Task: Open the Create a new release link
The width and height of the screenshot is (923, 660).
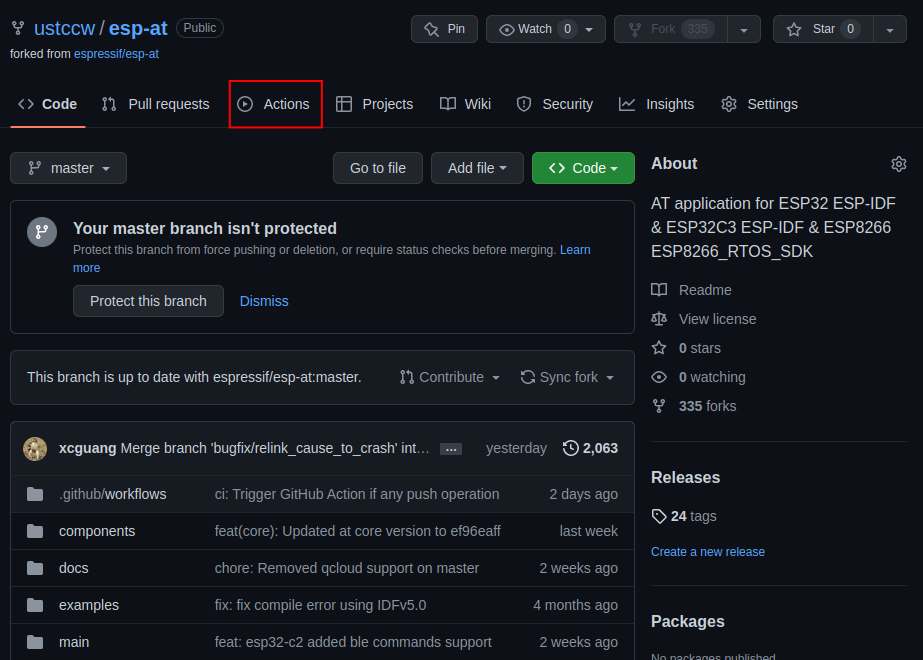Action: (708, 551)
